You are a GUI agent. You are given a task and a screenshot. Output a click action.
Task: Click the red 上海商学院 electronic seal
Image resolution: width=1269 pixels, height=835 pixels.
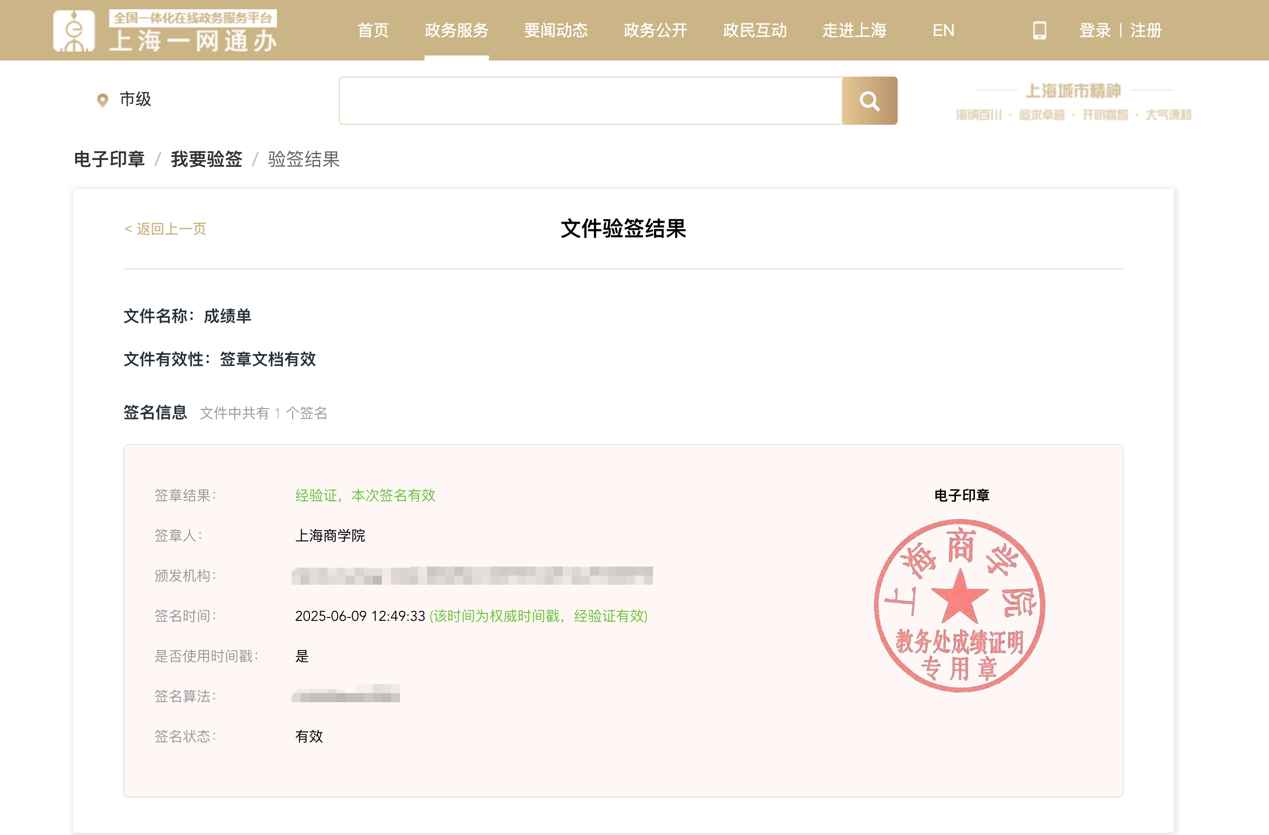pos(959,605)
